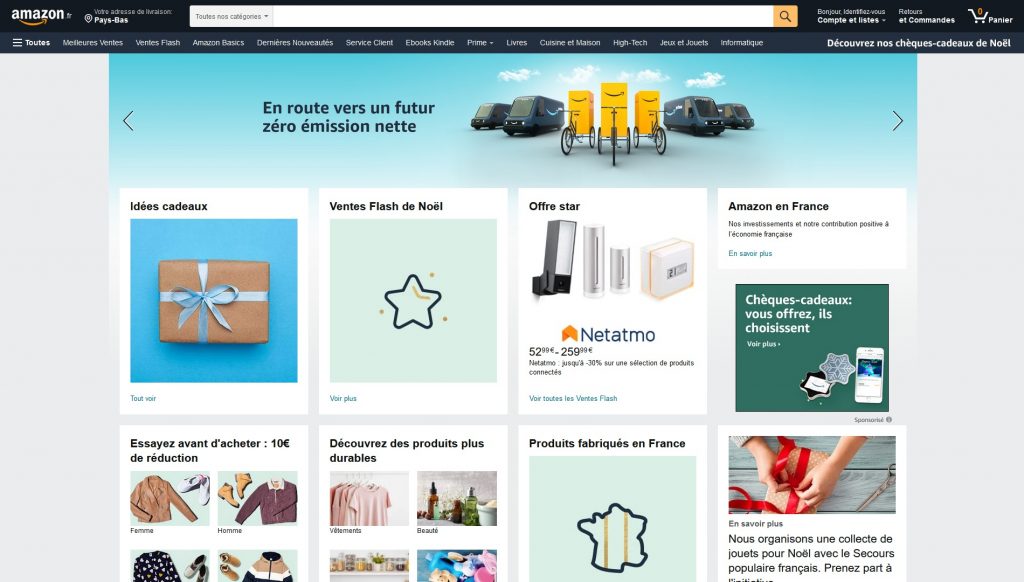Click the orange search magnifier button
Image resolution: width=1024 pixels, height=582 pixels.
[785, 16]
